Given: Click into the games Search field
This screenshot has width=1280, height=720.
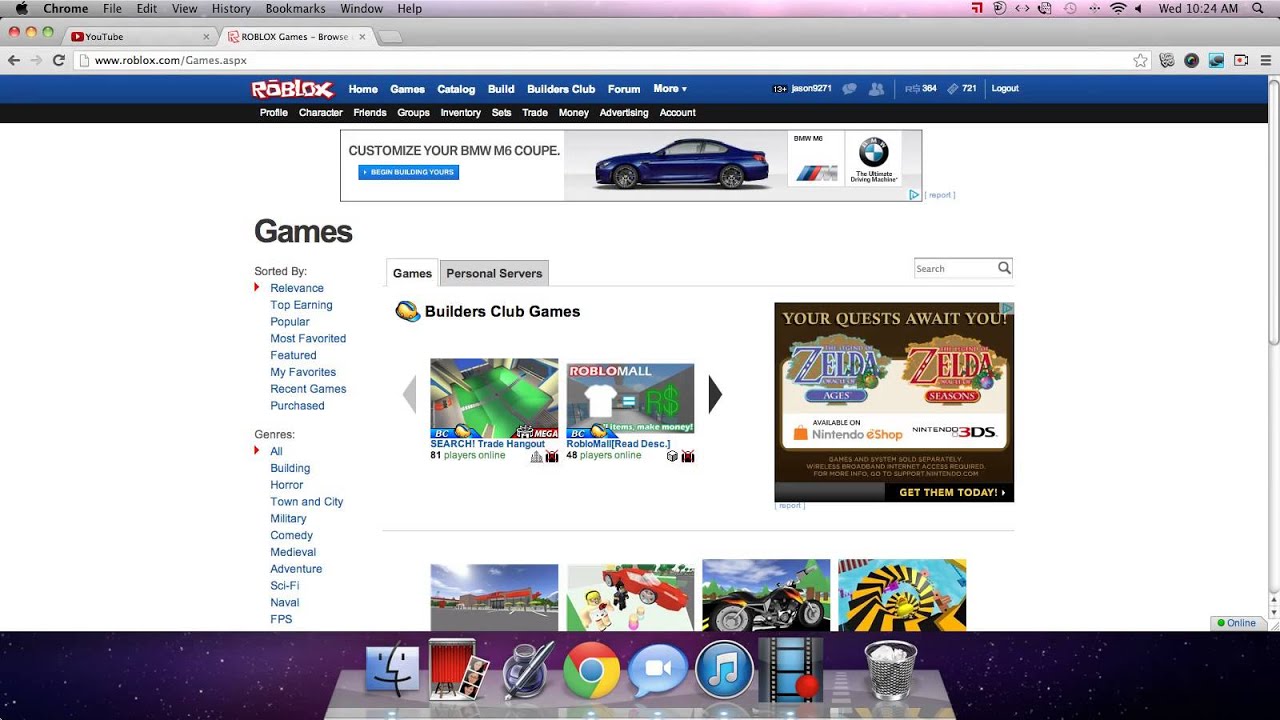Looking at the screenshot, I should 955,268.
